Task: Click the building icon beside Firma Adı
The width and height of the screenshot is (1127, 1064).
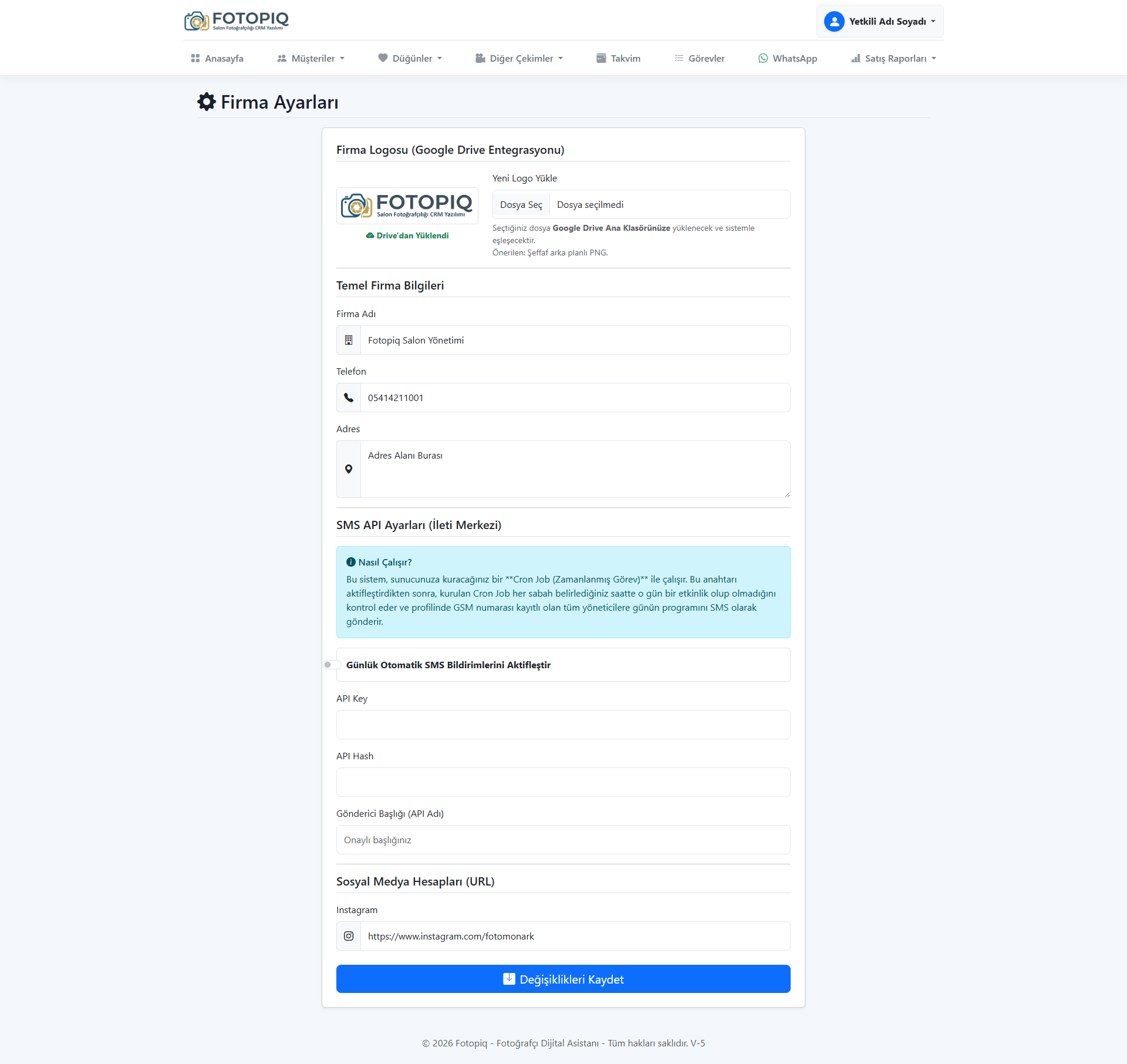Action: click(349, 340)
